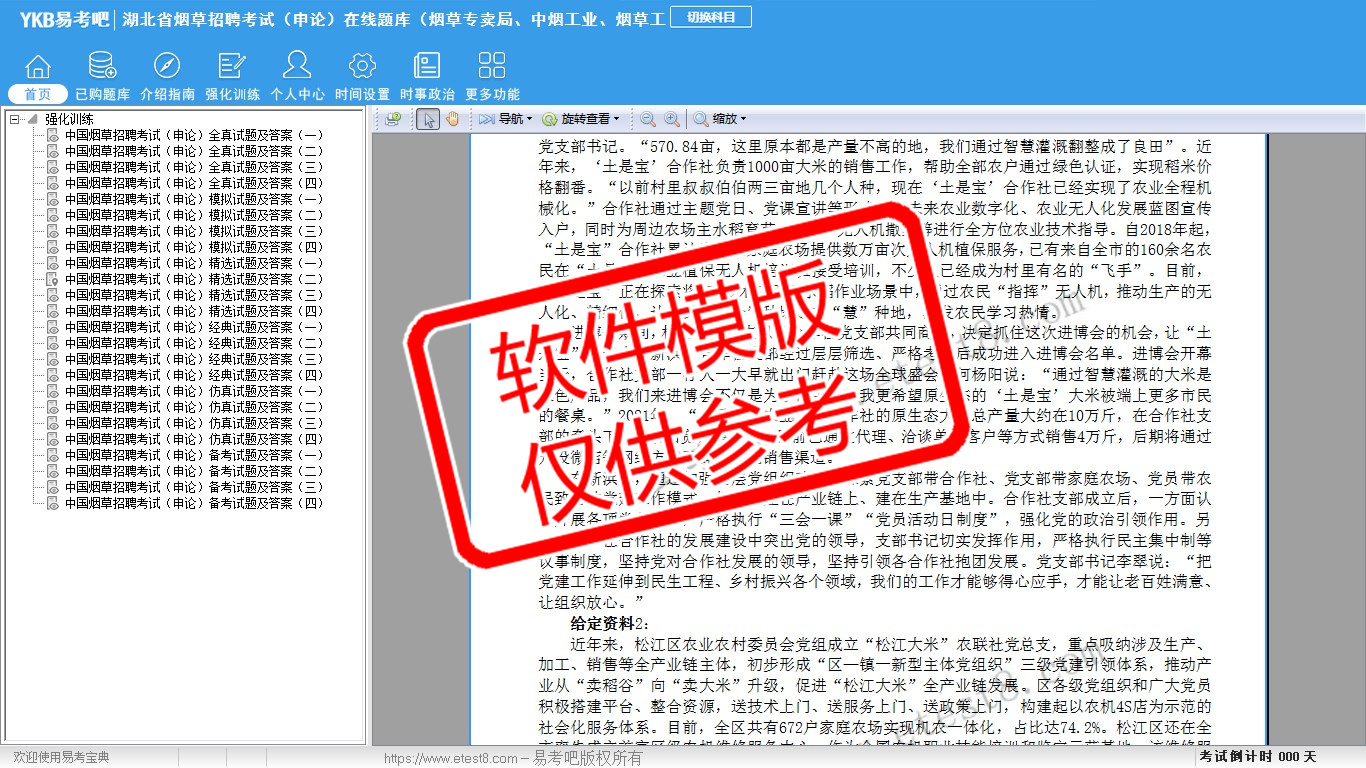Open 精选试题及答案（三）in tree
This screenshot has width=1366, height=768.
[x=194, y=295]
